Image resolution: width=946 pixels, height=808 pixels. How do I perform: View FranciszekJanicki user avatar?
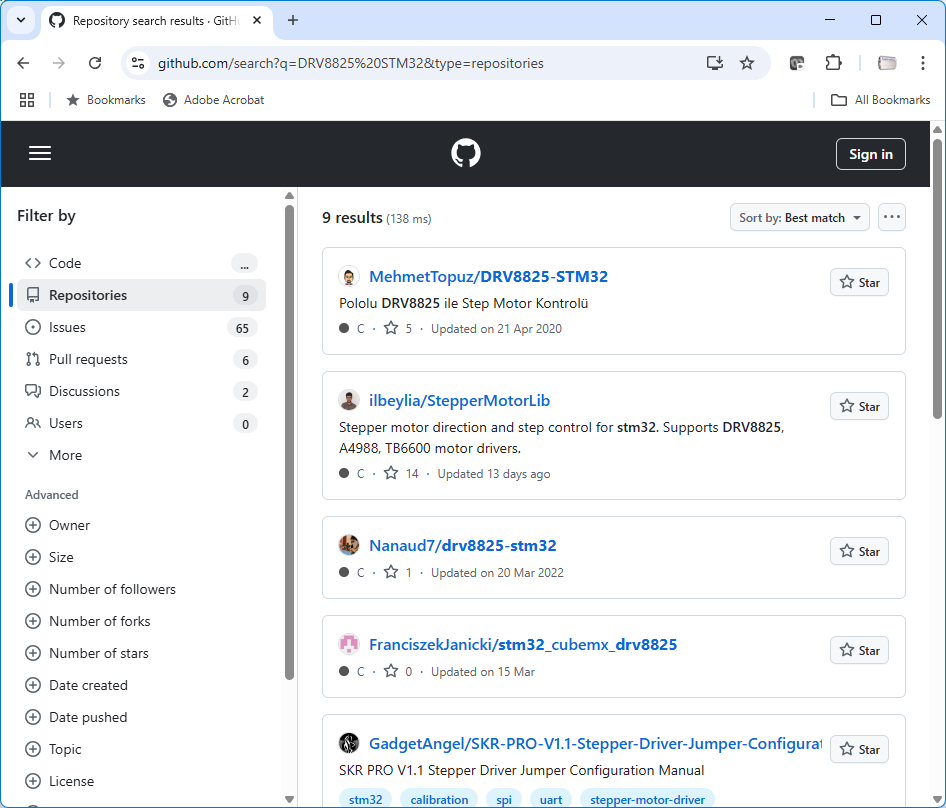pos(349,644)
